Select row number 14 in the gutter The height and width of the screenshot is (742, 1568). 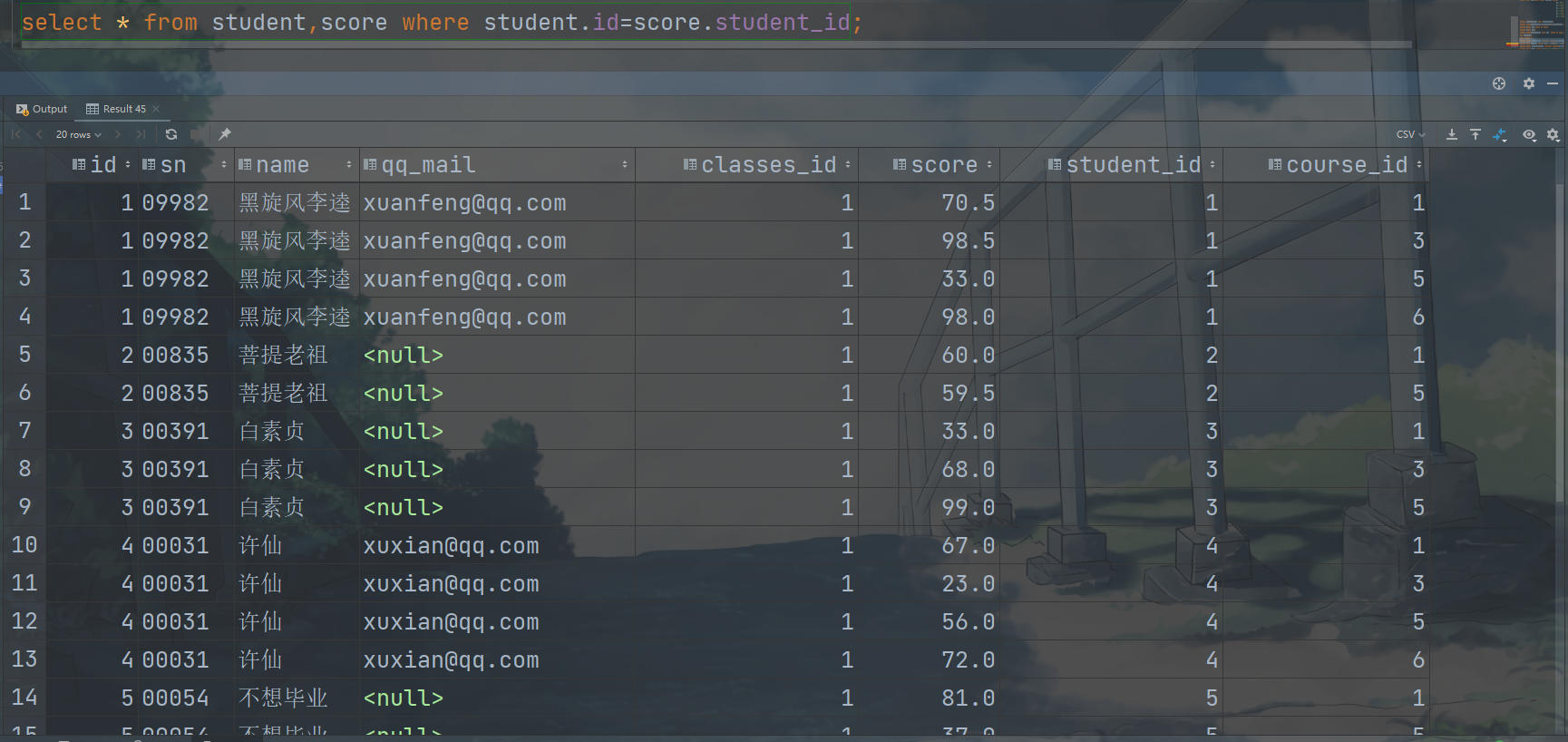tap(24, 698)
